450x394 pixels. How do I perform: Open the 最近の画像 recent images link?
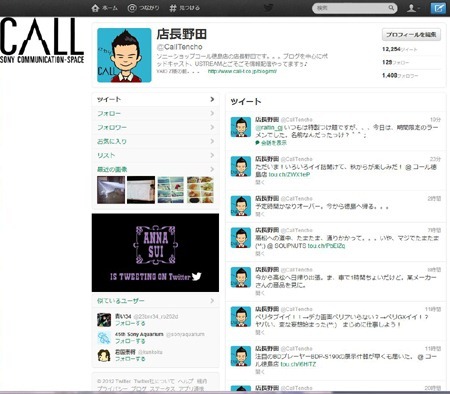point(112,169)
